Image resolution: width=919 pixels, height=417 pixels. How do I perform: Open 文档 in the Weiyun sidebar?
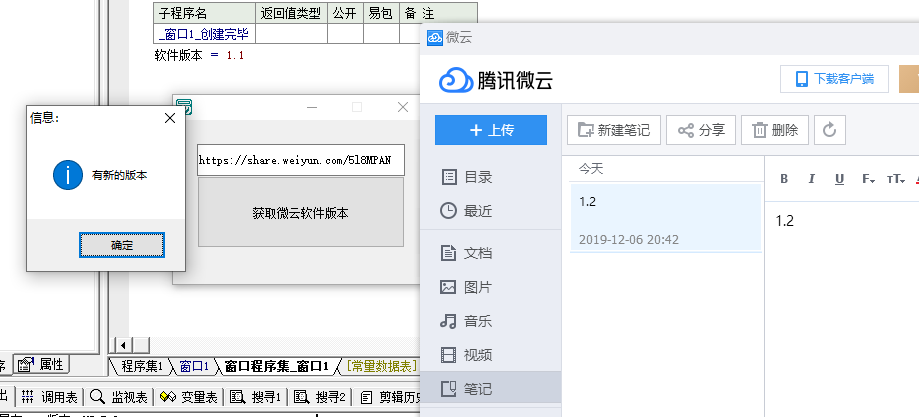tap(466, 253)
